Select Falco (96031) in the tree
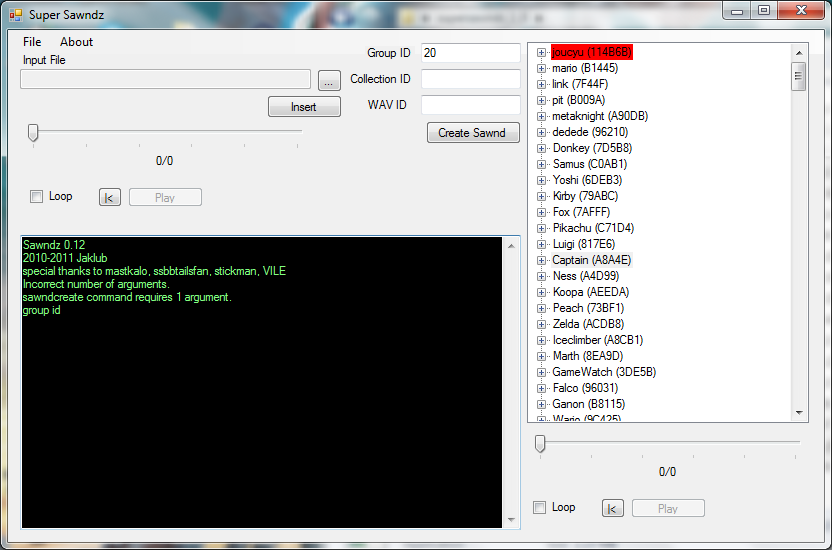The width and height of the screenshot is (832, 550). pyautogui.click(x=585, y=388)
